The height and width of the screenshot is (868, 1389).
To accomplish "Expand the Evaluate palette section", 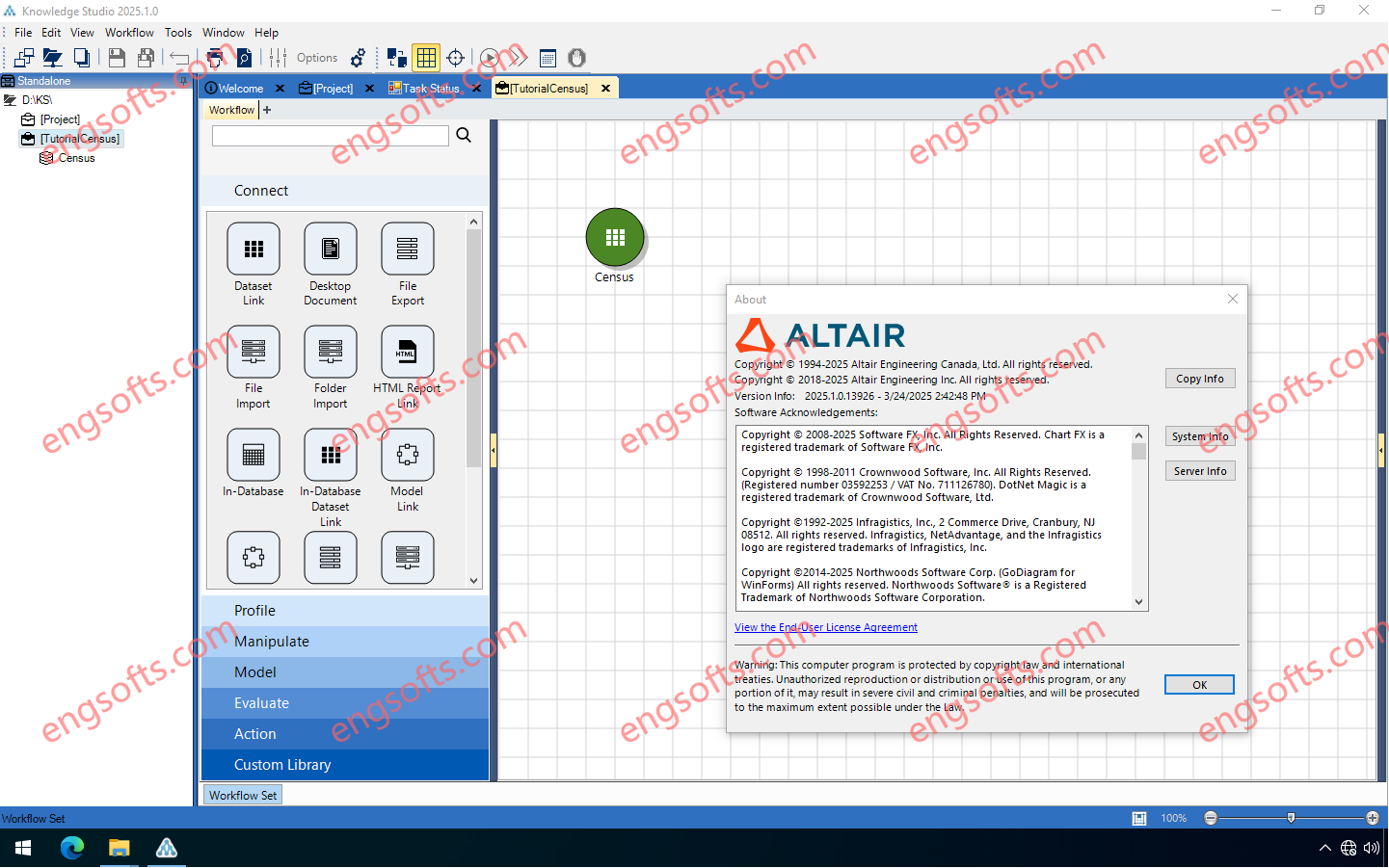I will tap(345, 703).
